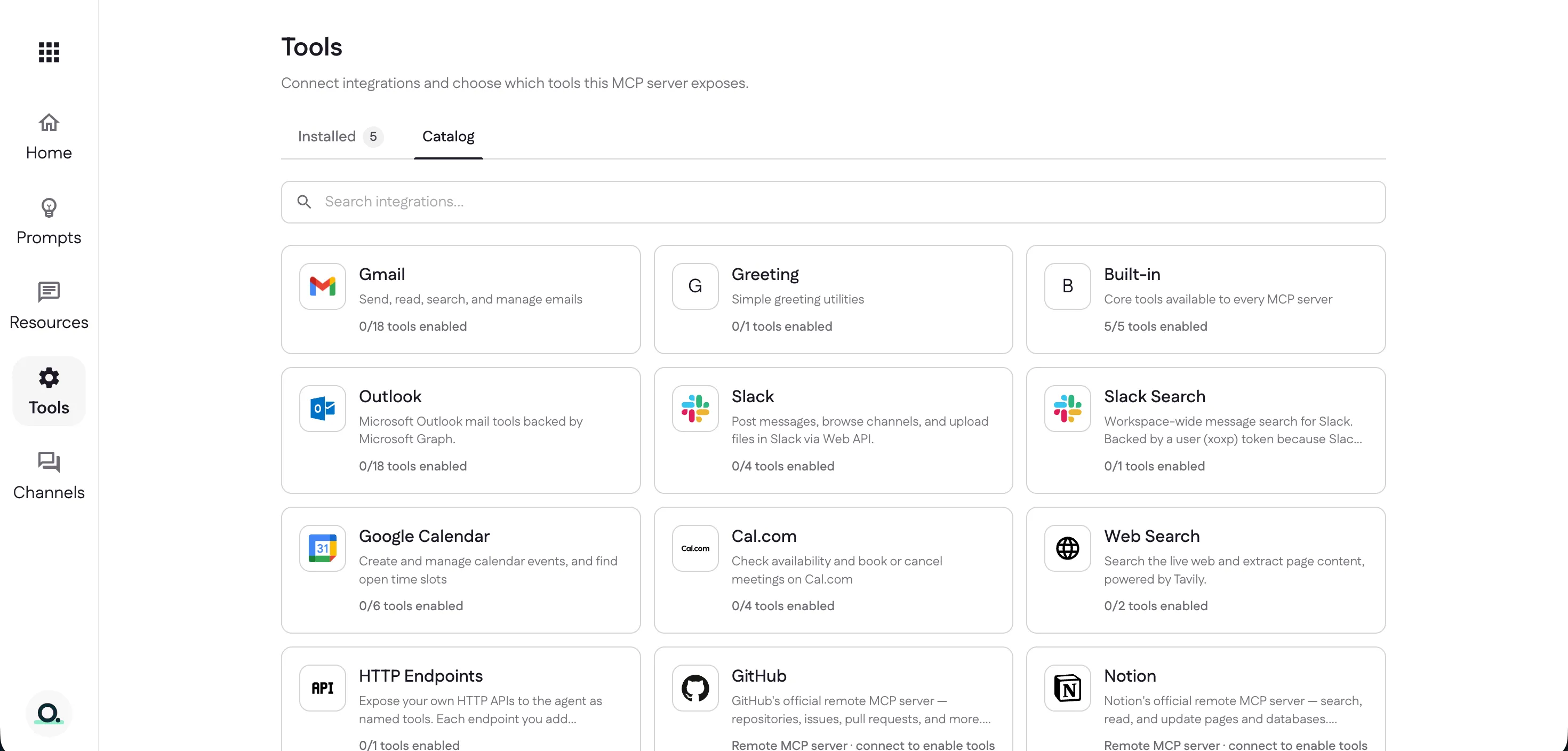Click the profile logo avatar
Image resolution: width=1568 pixels, height=751 pixels.
click(49, 713)
